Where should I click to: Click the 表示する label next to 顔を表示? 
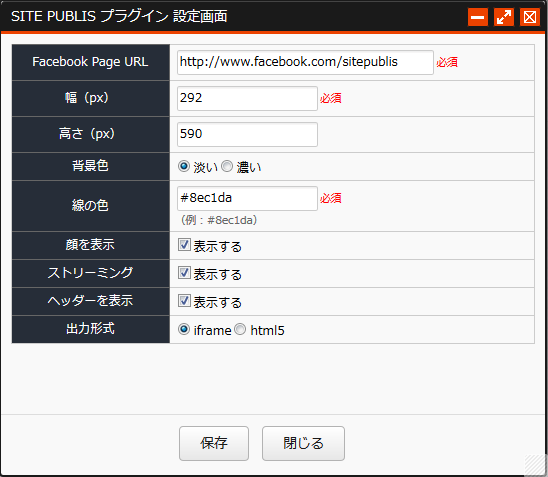(x=217, y=247)
